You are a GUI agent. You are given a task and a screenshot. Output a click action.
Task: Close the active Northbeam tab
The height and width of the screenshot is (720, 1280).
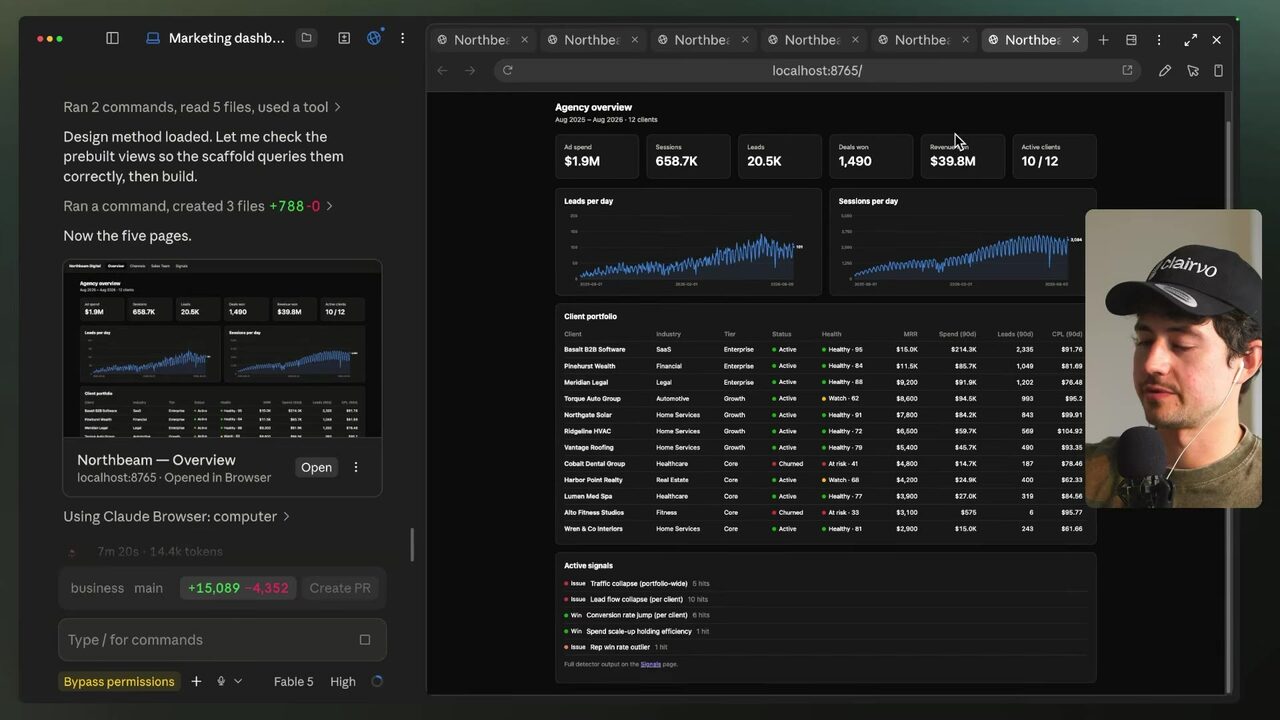[1075, 40]
